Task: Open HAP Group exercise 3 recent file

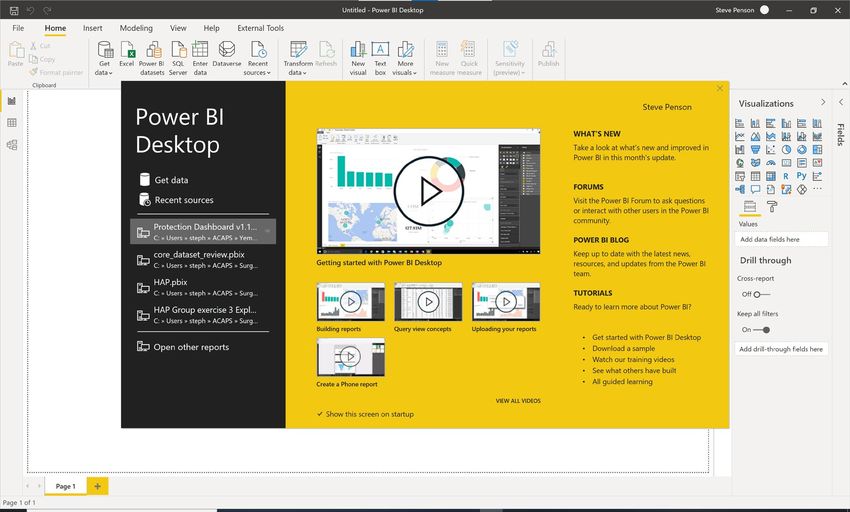Action: point(203,315)
